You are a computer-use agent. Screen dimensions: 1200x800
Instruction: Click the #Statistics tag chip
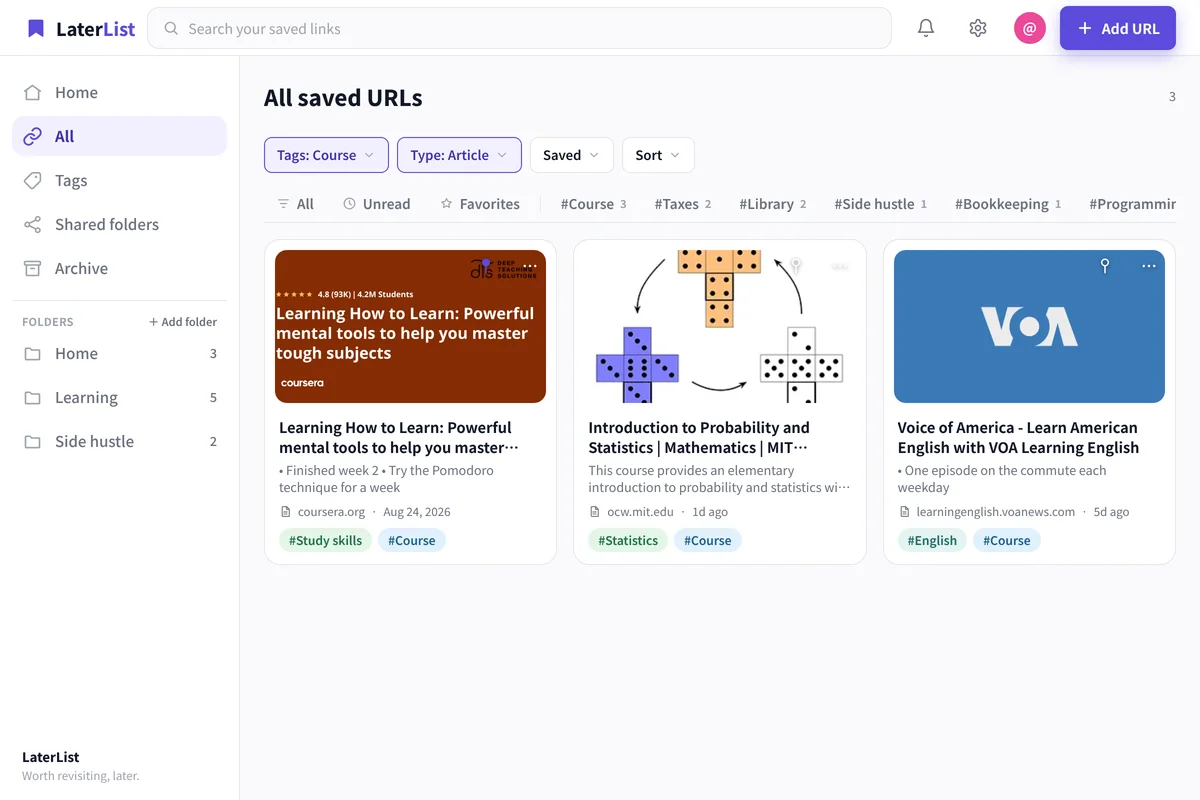[x=628, y=540]
